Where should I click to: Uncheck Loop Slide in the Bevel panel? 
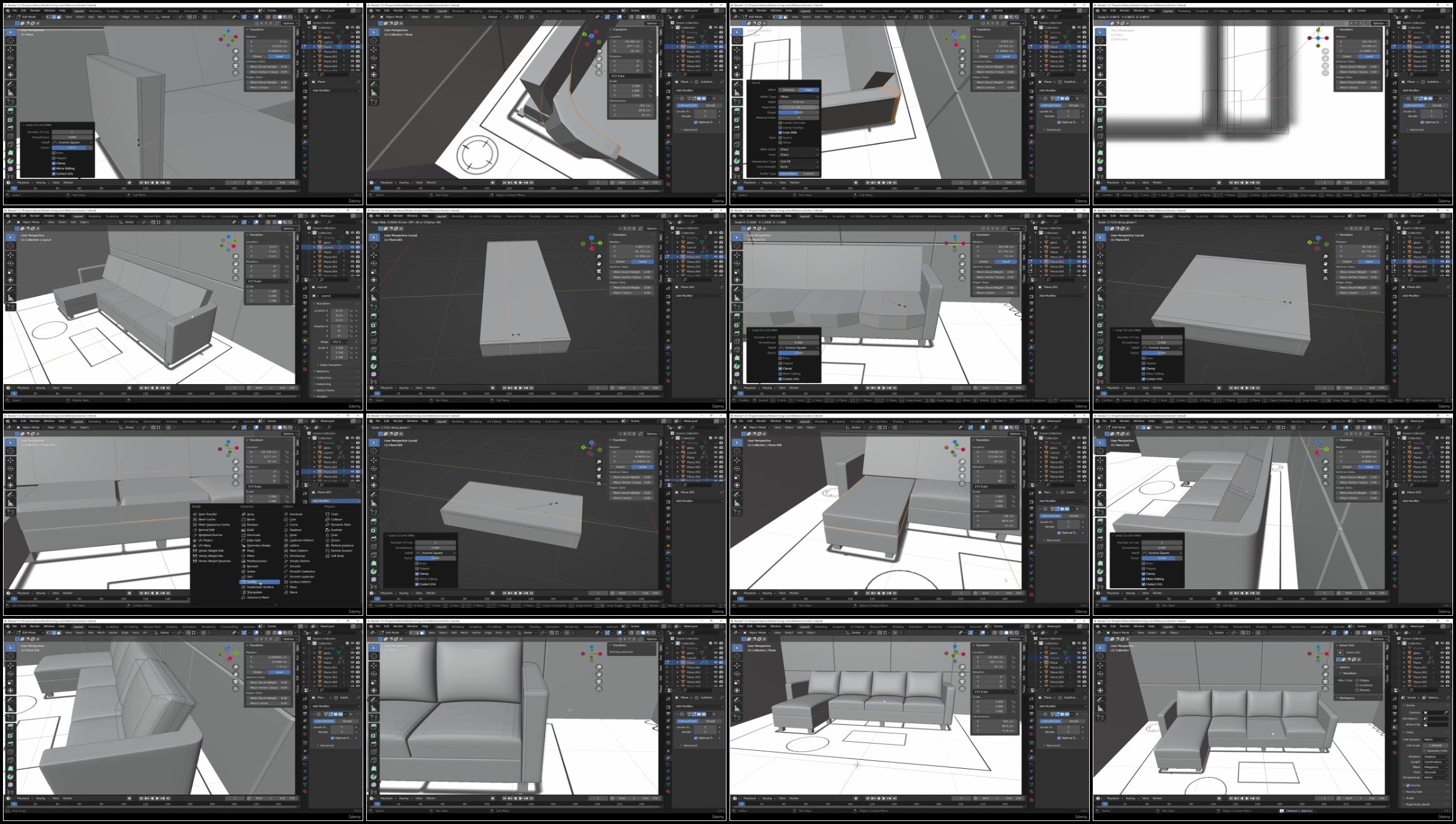pos(780,133)
